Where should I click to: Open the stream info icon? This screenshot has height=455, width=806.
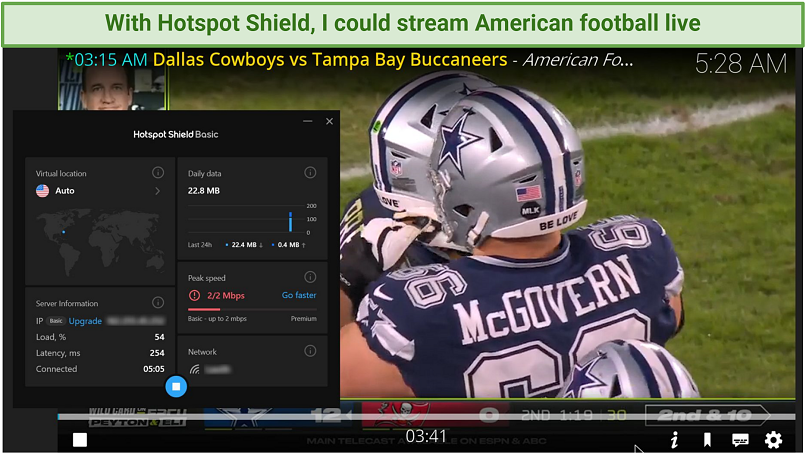pyautogui.click(x=674, y=440)
